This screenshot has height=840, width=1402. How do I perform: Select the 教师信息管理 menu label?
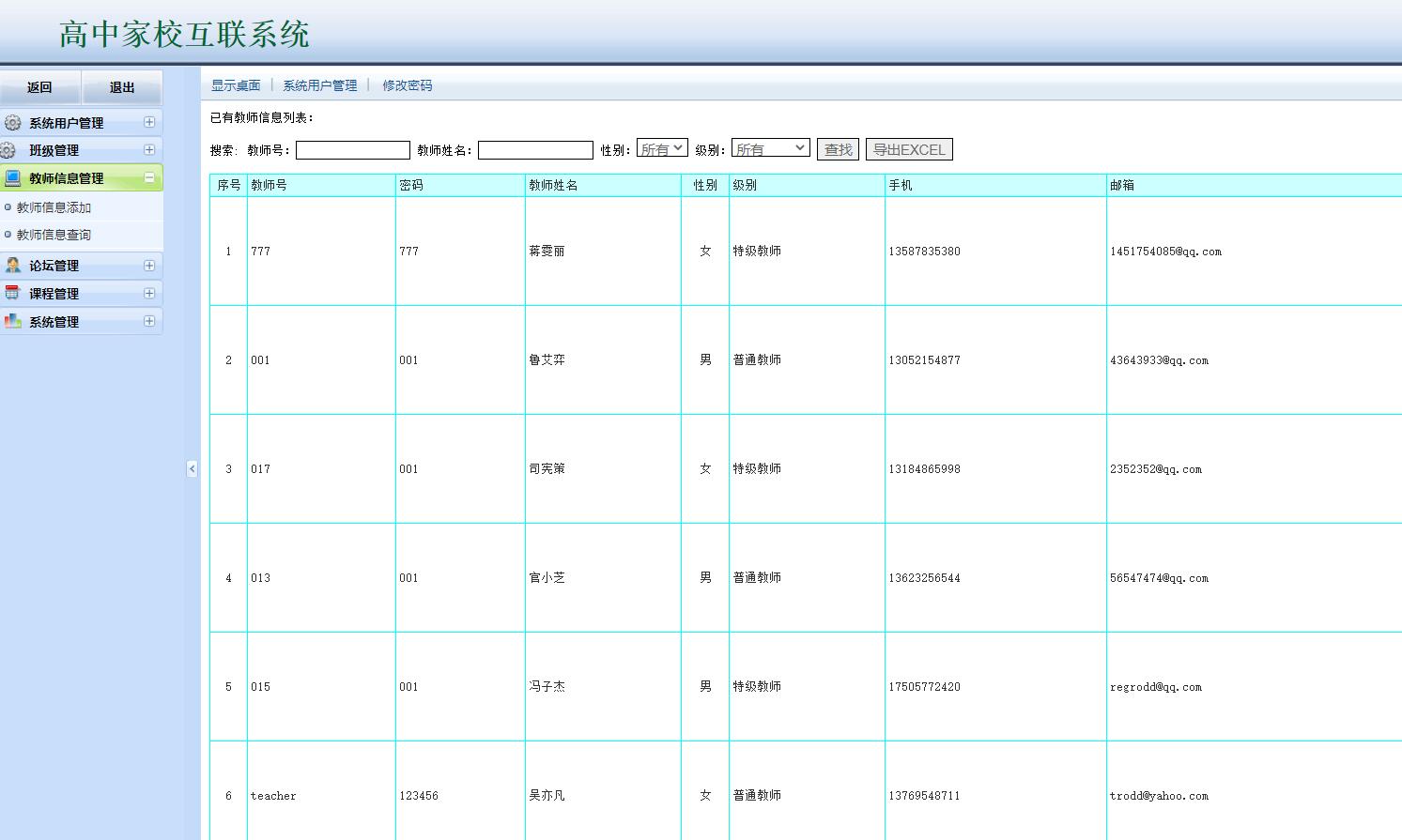pos(66,178)
